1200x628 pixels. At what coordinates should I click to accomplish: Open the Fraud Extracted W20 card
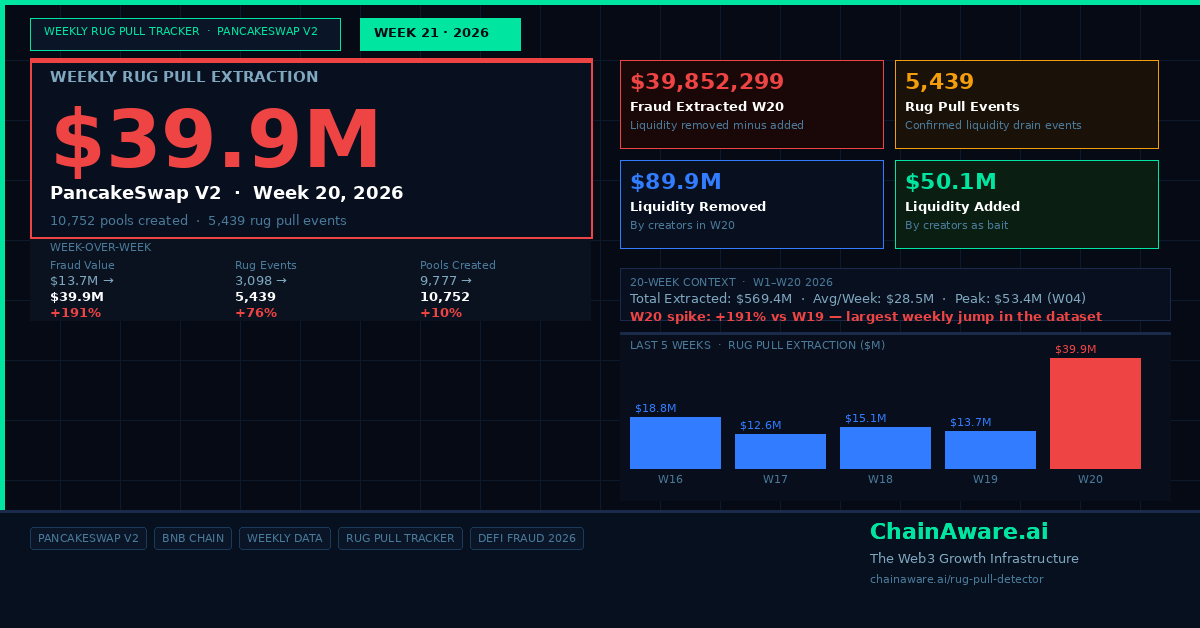click(x=752, y=104)
